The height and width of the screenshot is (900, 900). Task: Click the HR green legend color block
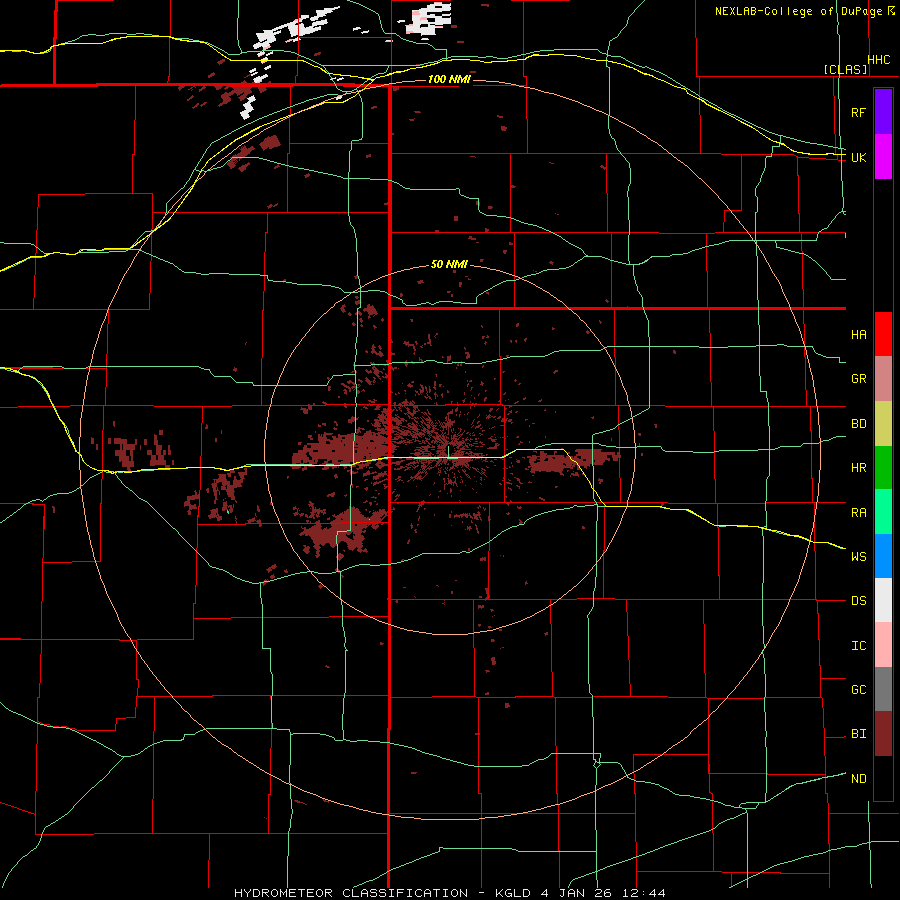[x=883, y=468]
